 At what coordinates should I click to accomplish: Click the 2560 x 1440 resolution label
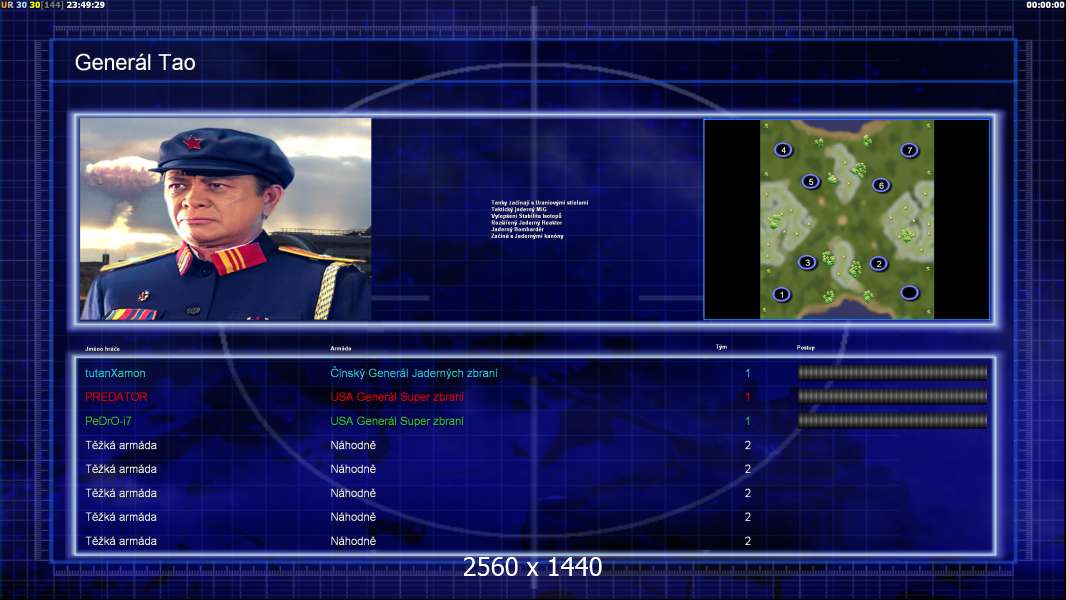pos(532,567)
